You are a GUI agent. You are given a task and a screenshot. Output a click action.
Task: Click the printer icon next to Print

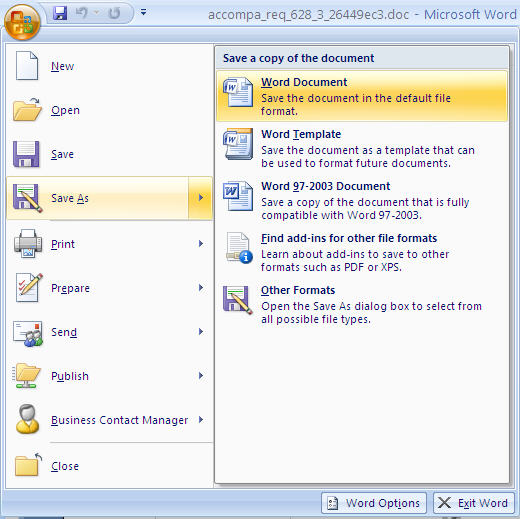pyautogui.click(x=28, y=244)
